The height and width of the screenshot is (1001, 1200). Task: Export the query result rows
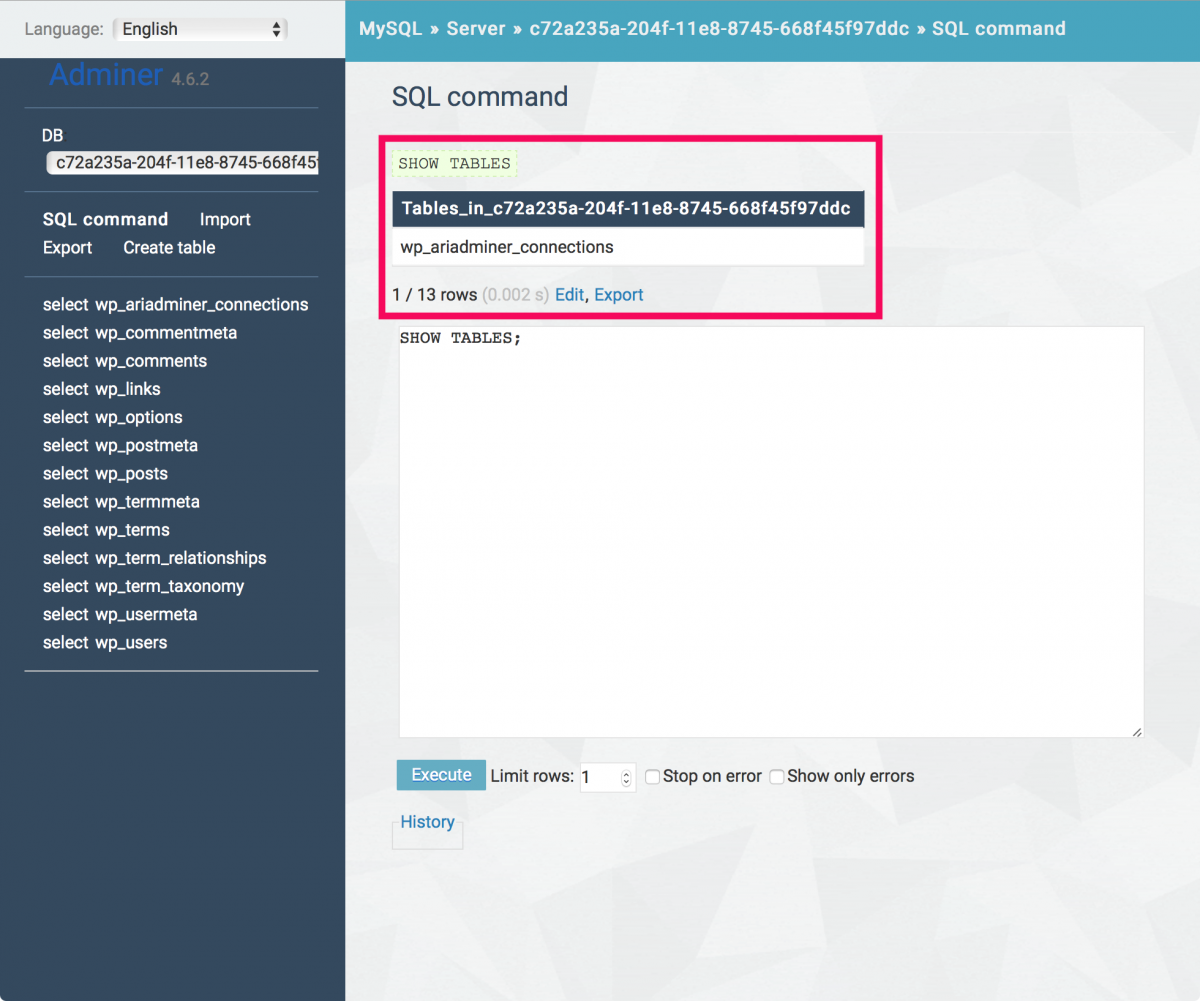pos(618,294)
